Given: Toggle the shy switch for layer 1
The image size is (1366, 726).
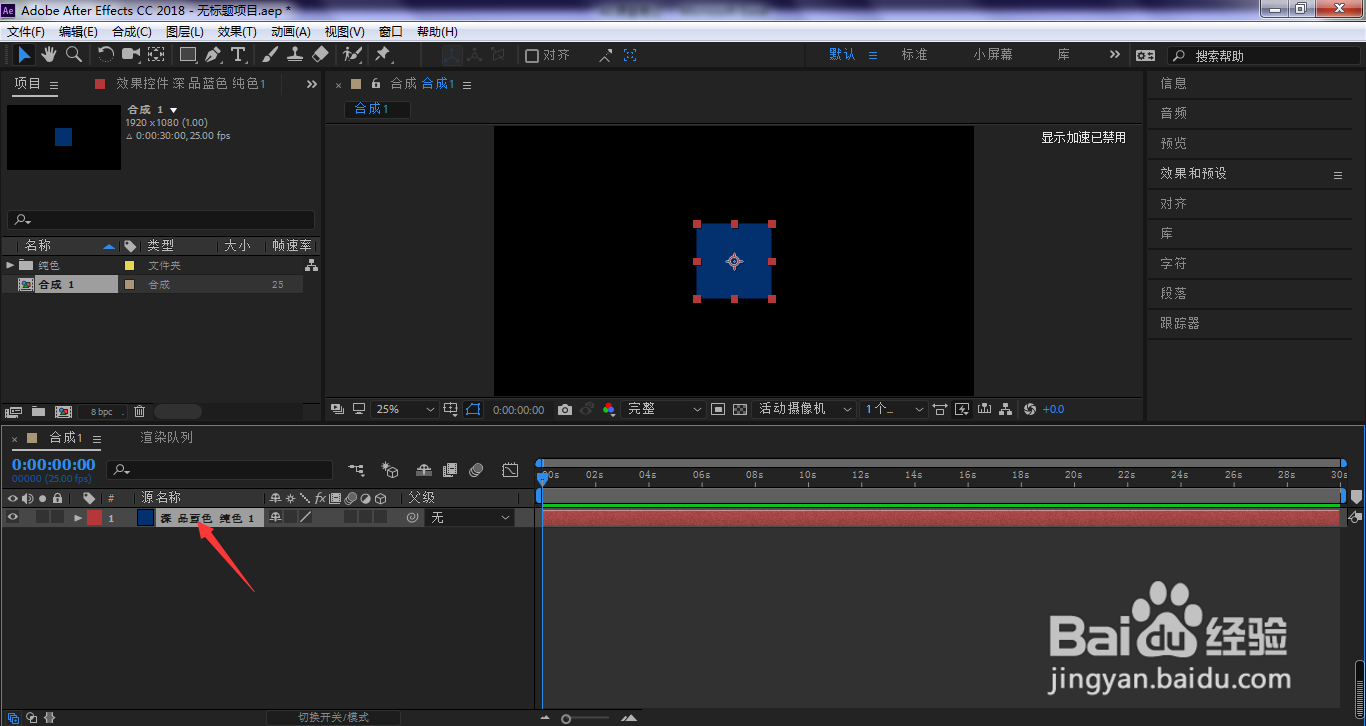Looking at the screenshot, I should coord(275,517).
